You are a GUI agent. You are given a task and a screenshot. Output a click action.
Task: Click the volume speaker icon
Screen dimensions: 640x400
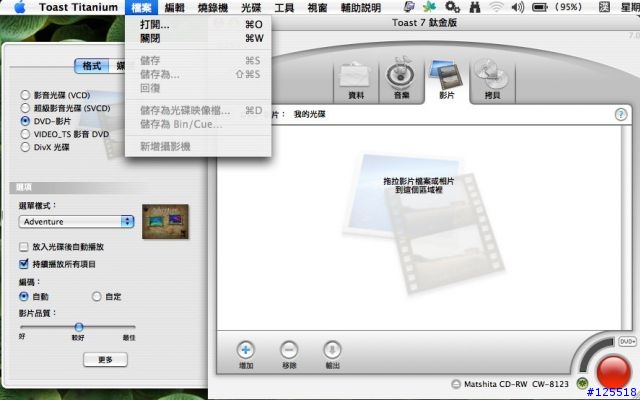point(518,7)
